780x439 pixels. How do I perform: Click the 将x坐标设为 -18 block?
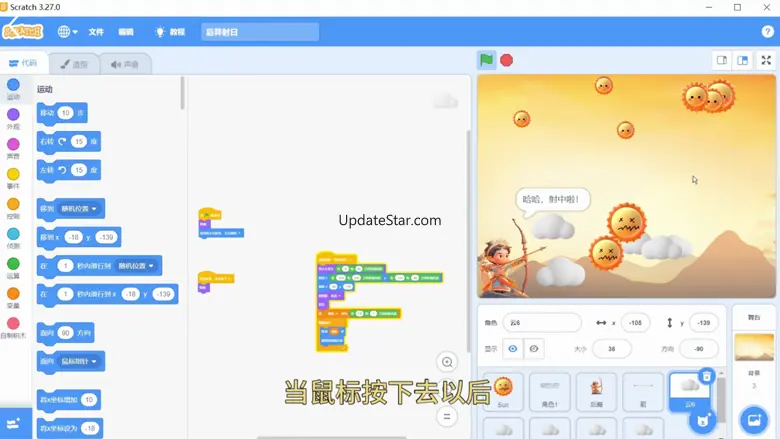tap(70, 428)
